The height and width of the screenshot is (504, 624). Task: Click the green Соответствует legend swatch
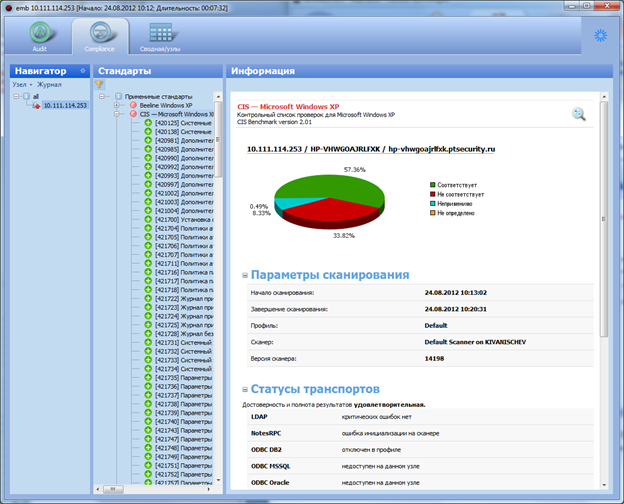click(432, 184)
